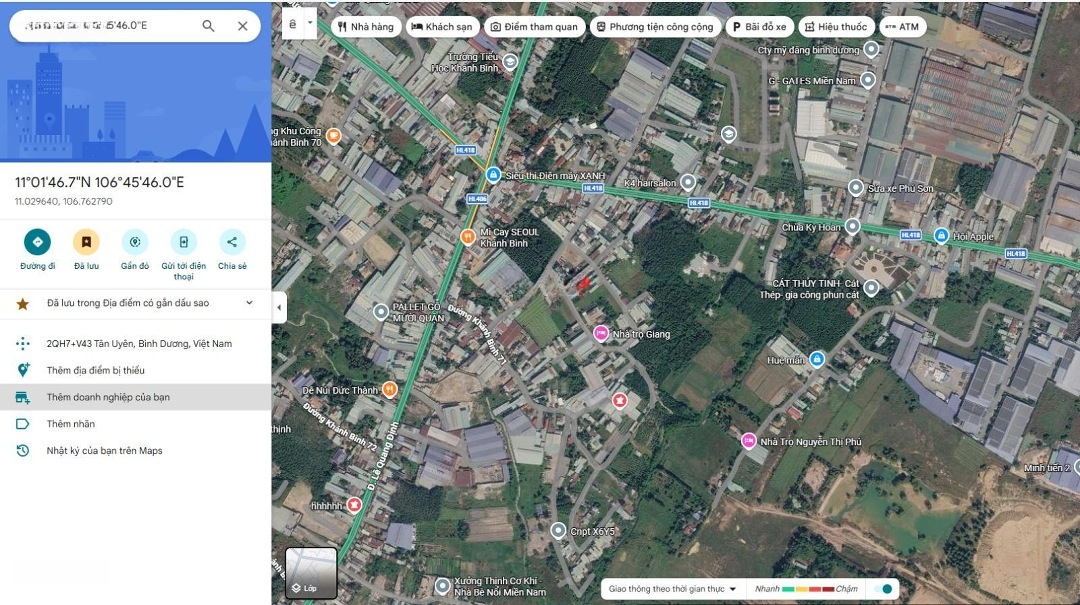Image resolution: width=1080 pixels, height=605 pixels.
Task: Select the Nhà trọ Giang lodging marker
Action: 601,333
